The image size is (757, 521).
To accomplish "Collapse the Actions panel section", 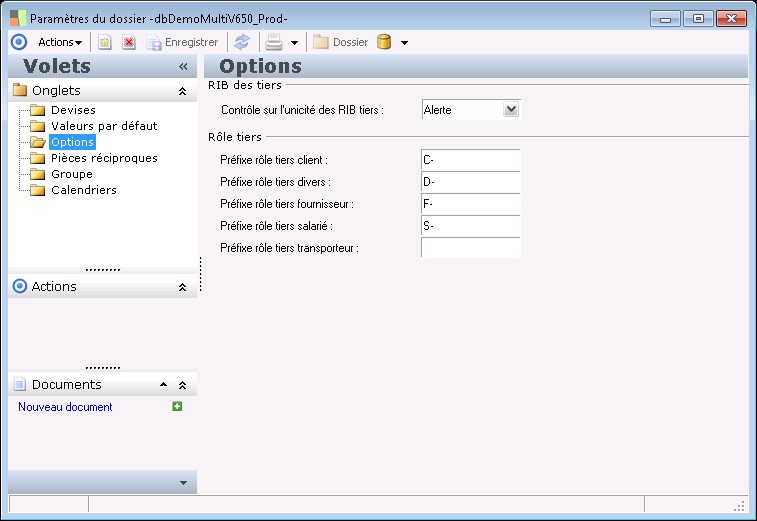I will pos(182,287).
